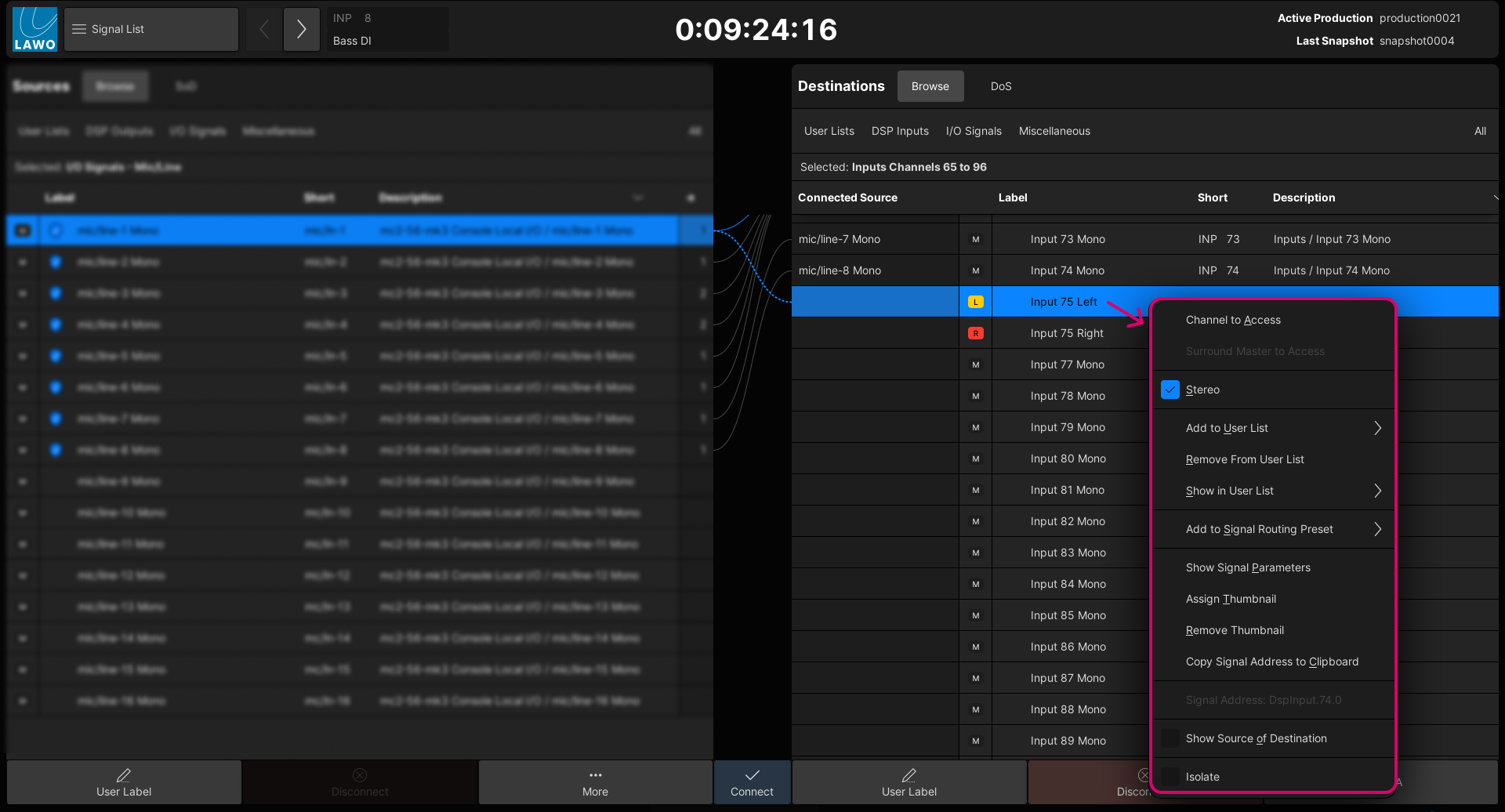Click the Lawo logo icon
1505x812 pixels.
click(35, 29)
